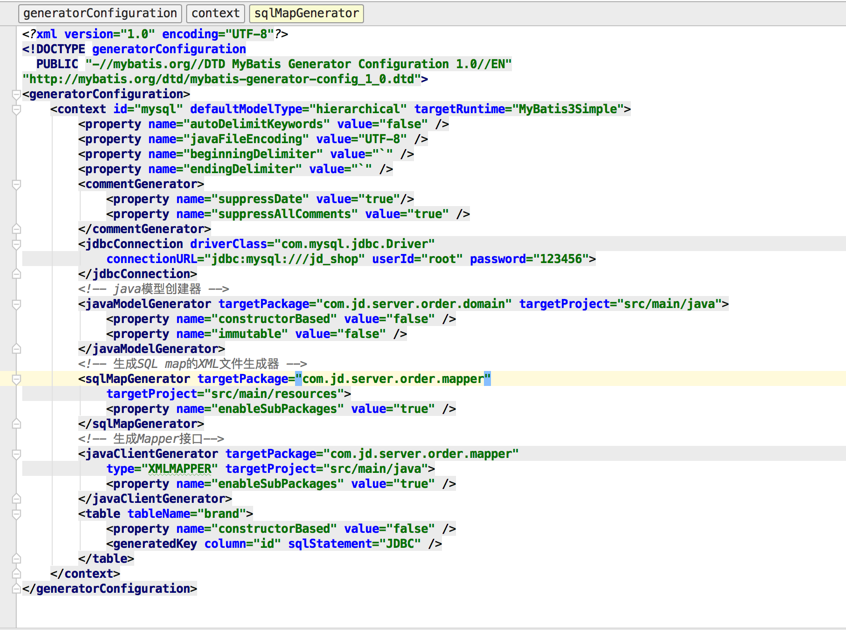Click the autoDelimitKeywords property line
846x630 pixels.
[x=263, y=124]
